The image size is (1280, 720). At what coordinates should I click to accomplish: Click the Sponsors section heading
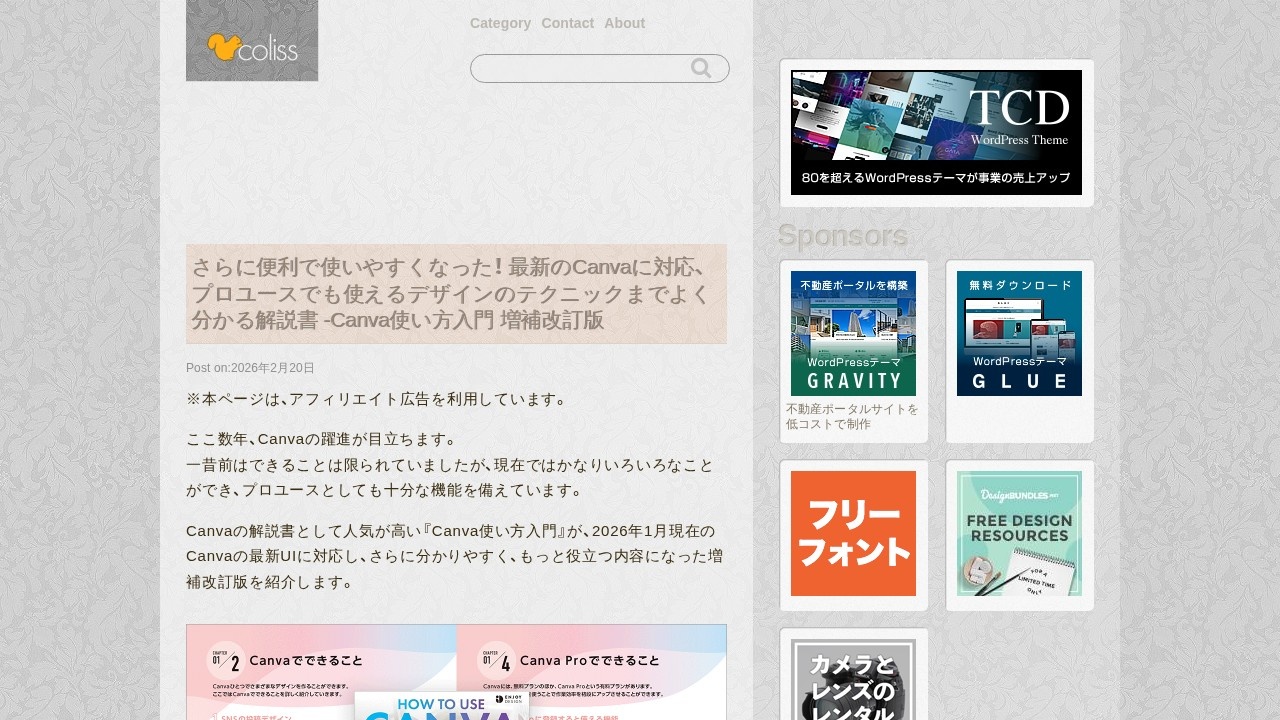[x=842, y=236]
